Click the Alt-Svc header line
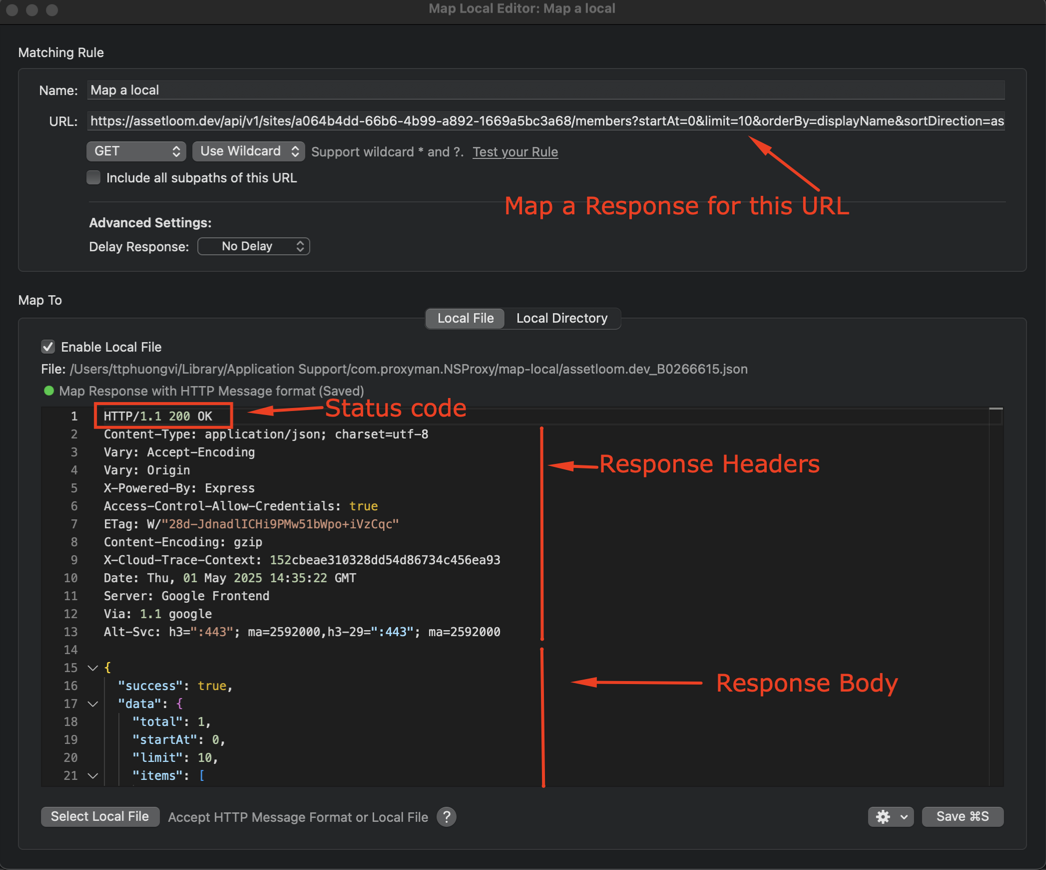 click(x=302, y=632)
